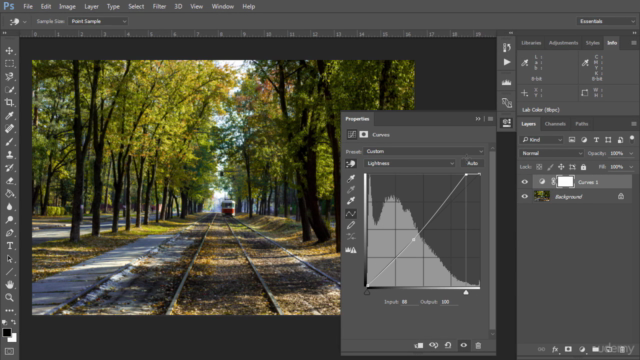Toggle Curves 1 layer visibility eye
640x360 pixels.
coord(525,182)
